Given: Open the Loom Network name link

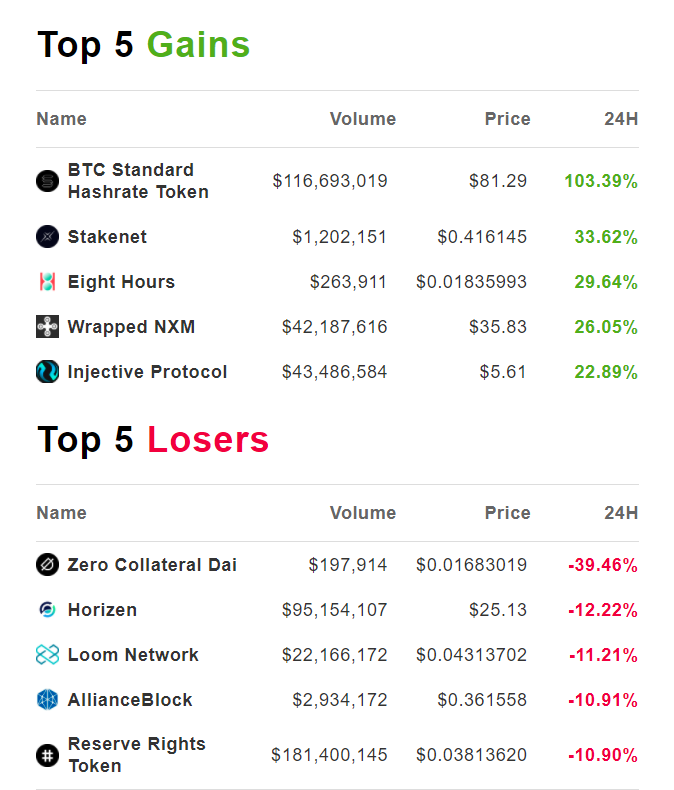Looking at the screenshot, I should click(x=133, y=655).
